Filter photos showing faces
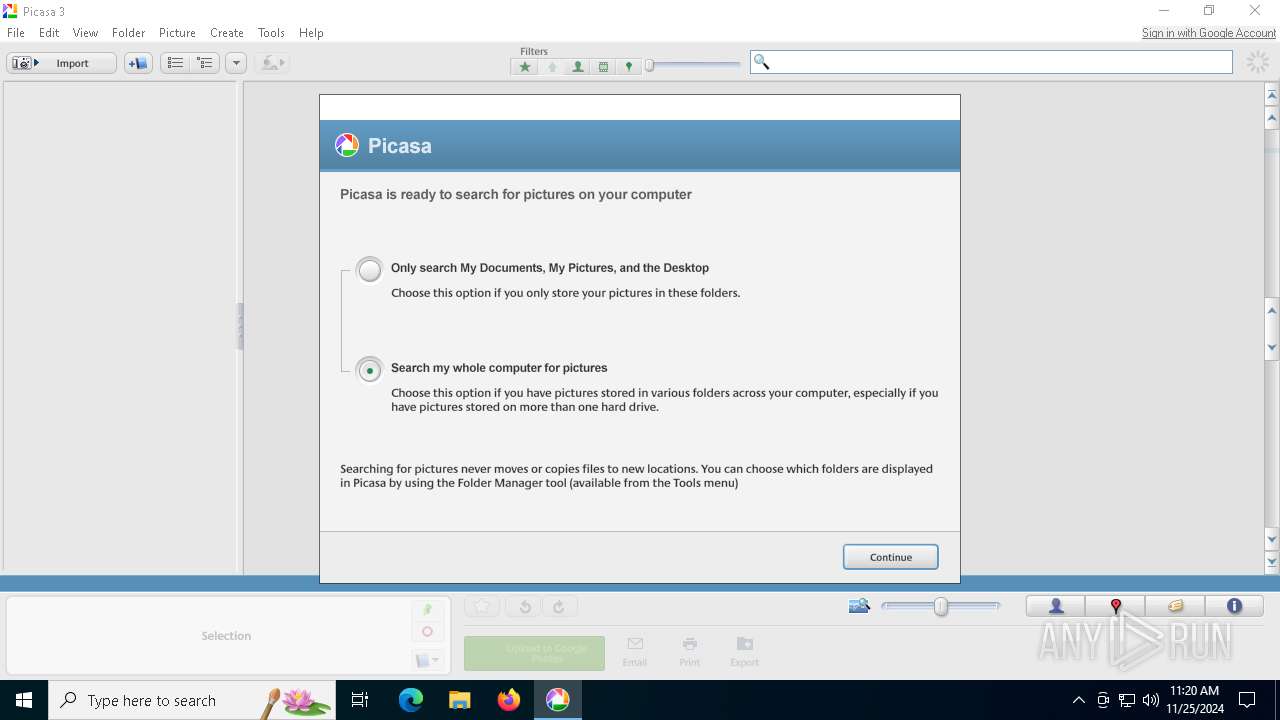 tap(577, 67)
